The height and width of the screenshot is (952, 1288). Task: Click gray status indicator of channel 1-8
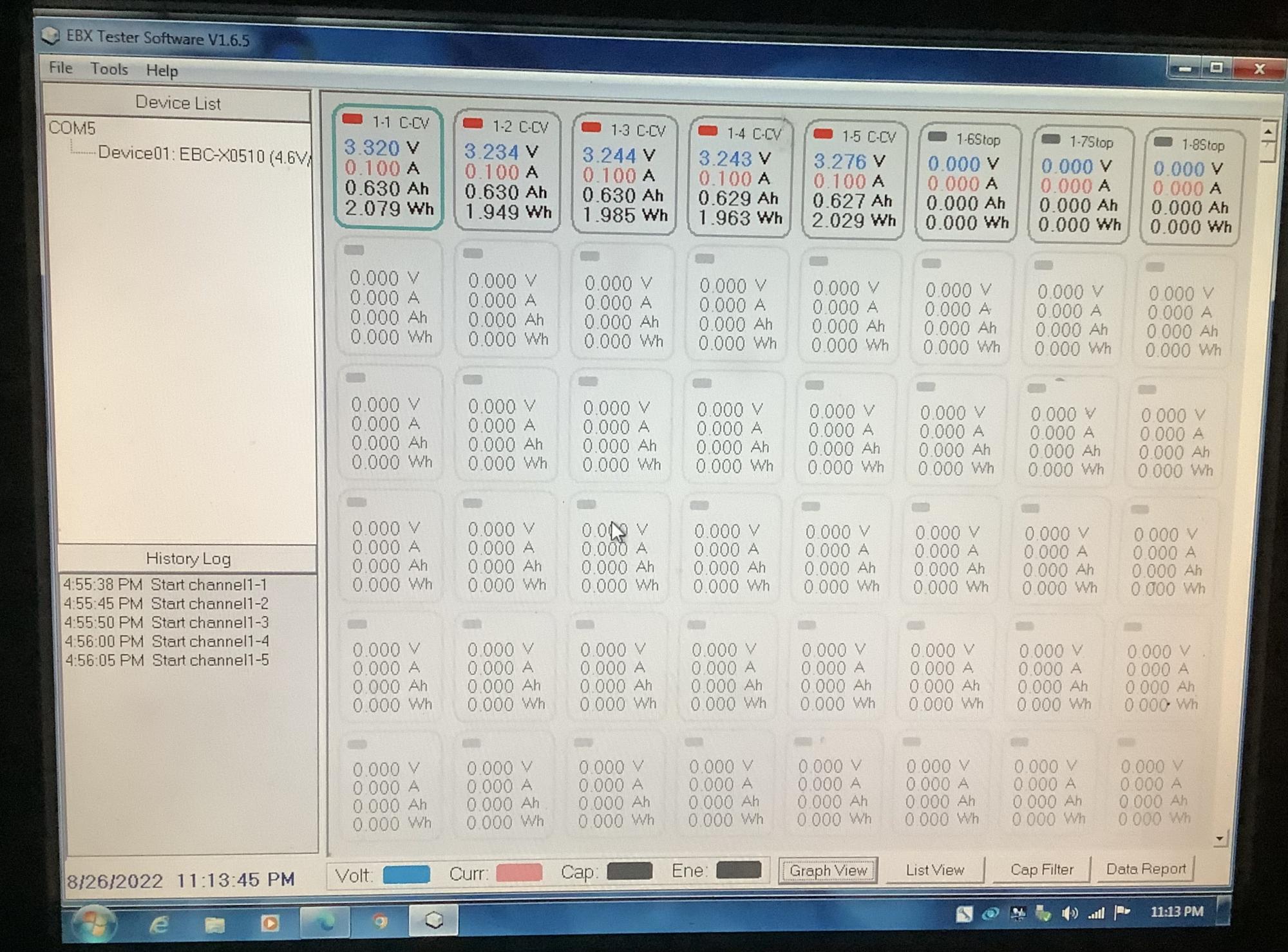(1163, 142)
